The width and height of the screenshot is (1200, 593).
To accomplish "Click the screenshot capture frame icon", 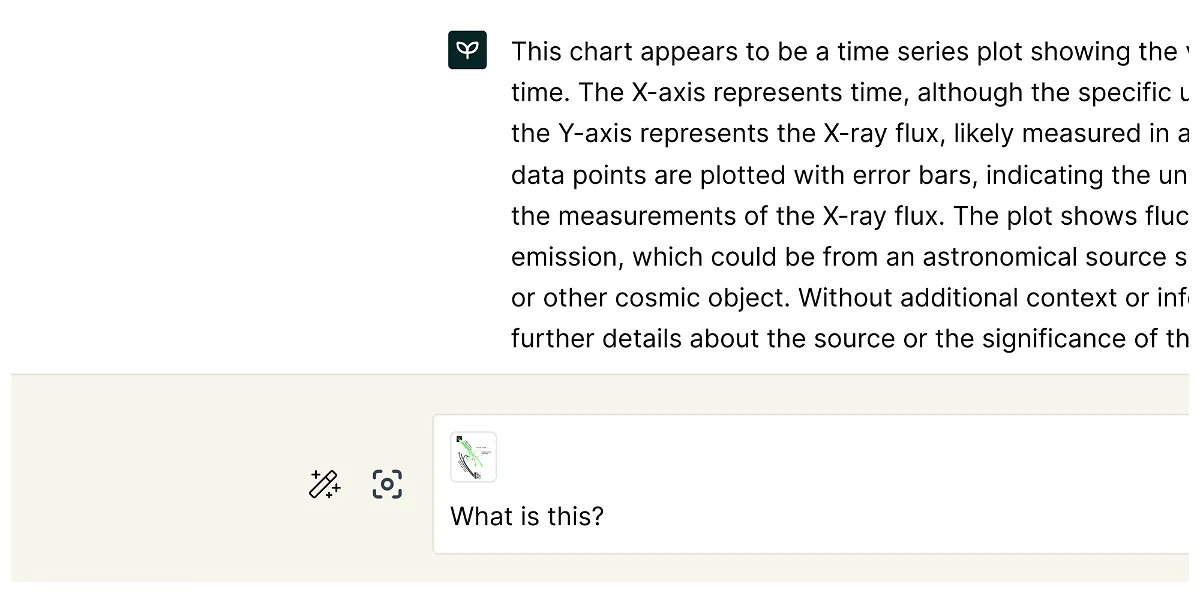I will (x=387, y=485).
